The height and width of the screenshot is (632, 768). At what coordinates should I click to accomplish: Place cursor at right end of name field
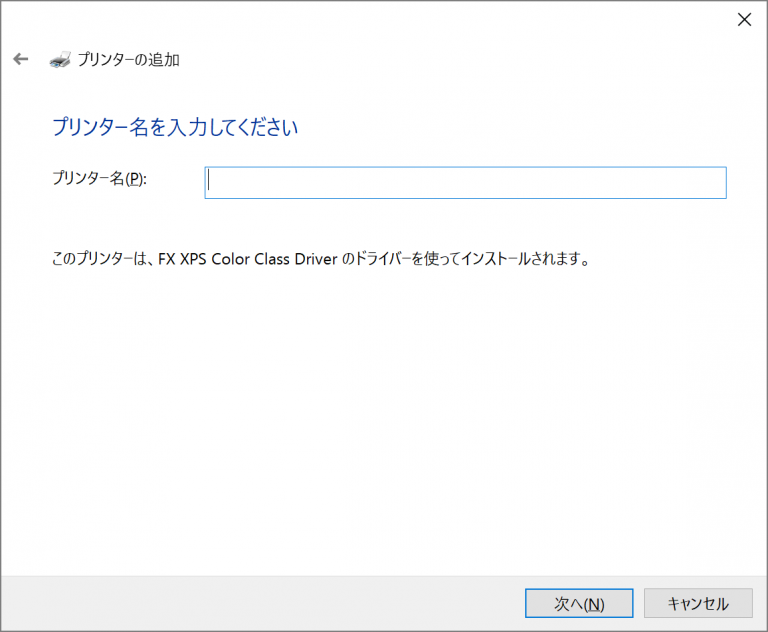click(718, 183)
